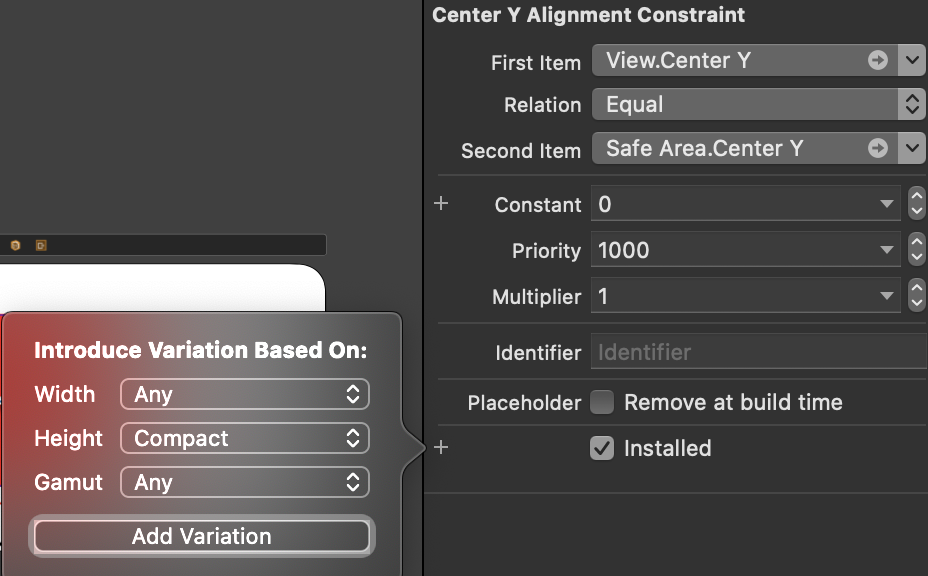Open the Gamut variation popup
Viewport: 928px width, 576px height.
(x=245, y=482)
